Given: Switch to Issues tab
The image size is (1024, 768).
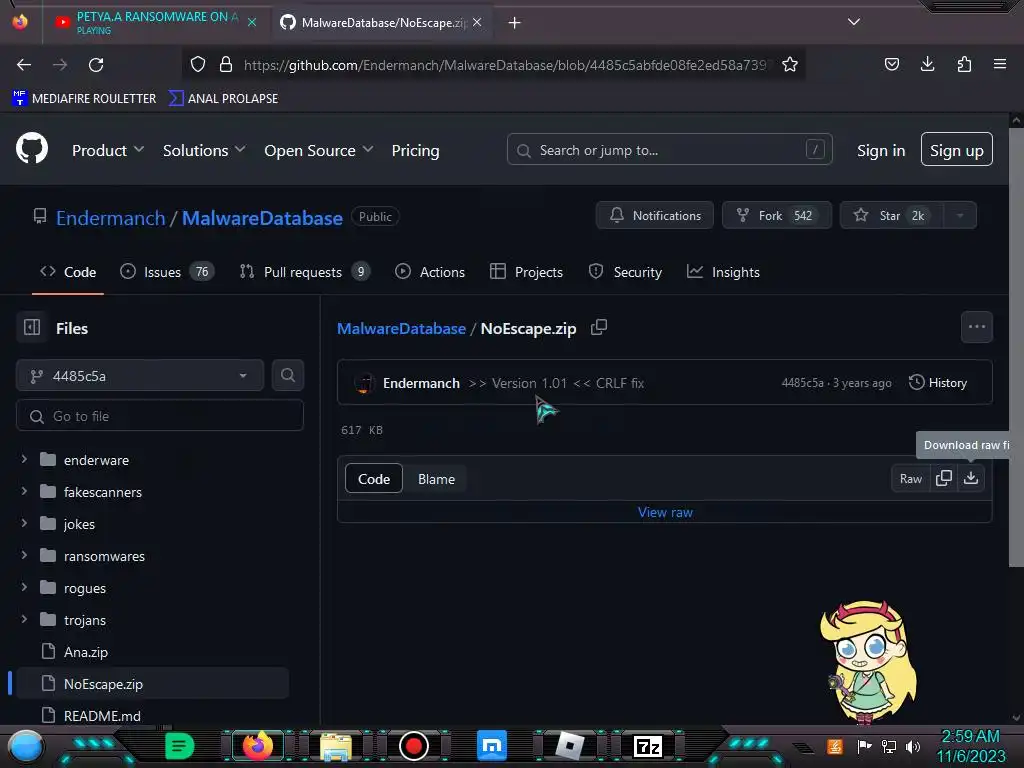Looking at the screenshot, I should (x=167, y=272).
